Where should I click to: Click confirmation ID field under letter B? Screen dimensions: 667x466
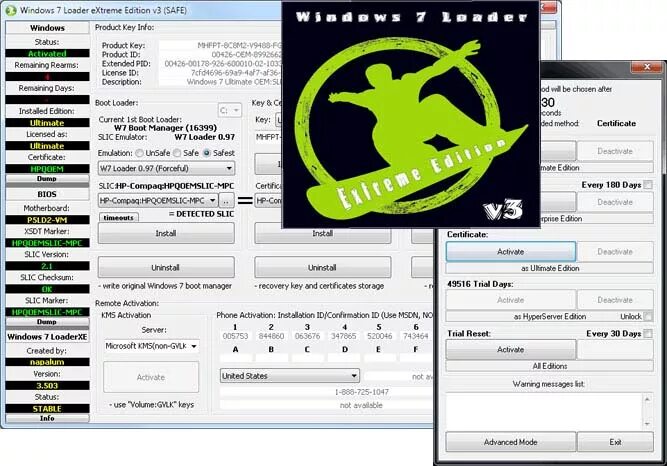(271, 358)
